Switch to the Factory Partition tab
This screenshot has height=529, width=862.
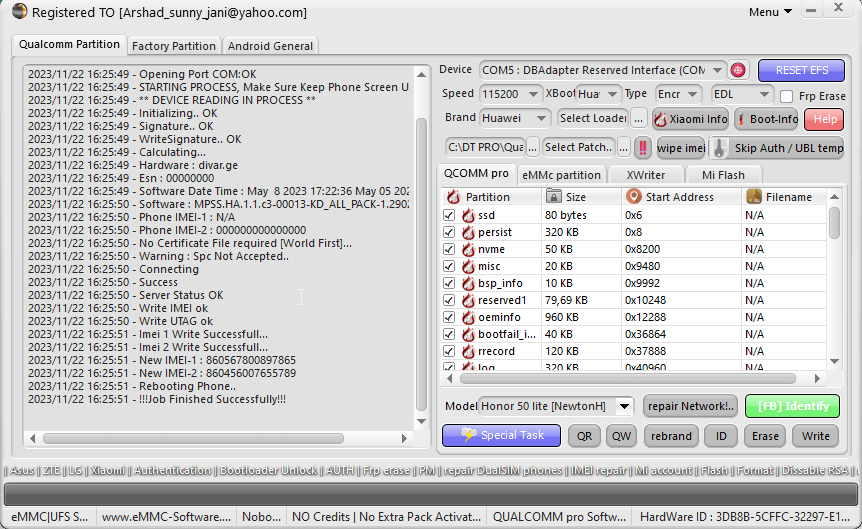click(x=174, y=46)
